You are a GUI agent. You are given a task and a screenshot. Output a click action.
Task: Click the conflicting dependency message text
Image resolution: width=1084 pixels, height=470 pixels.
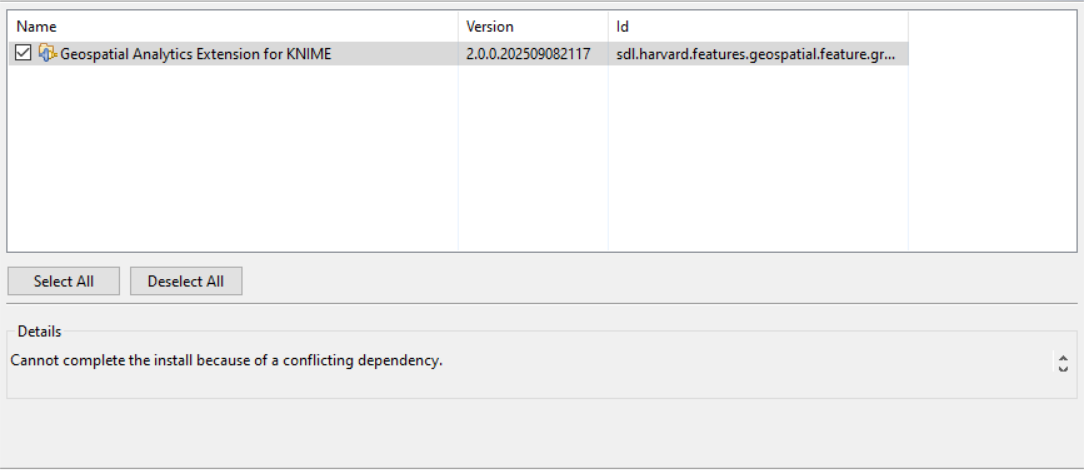226,360
